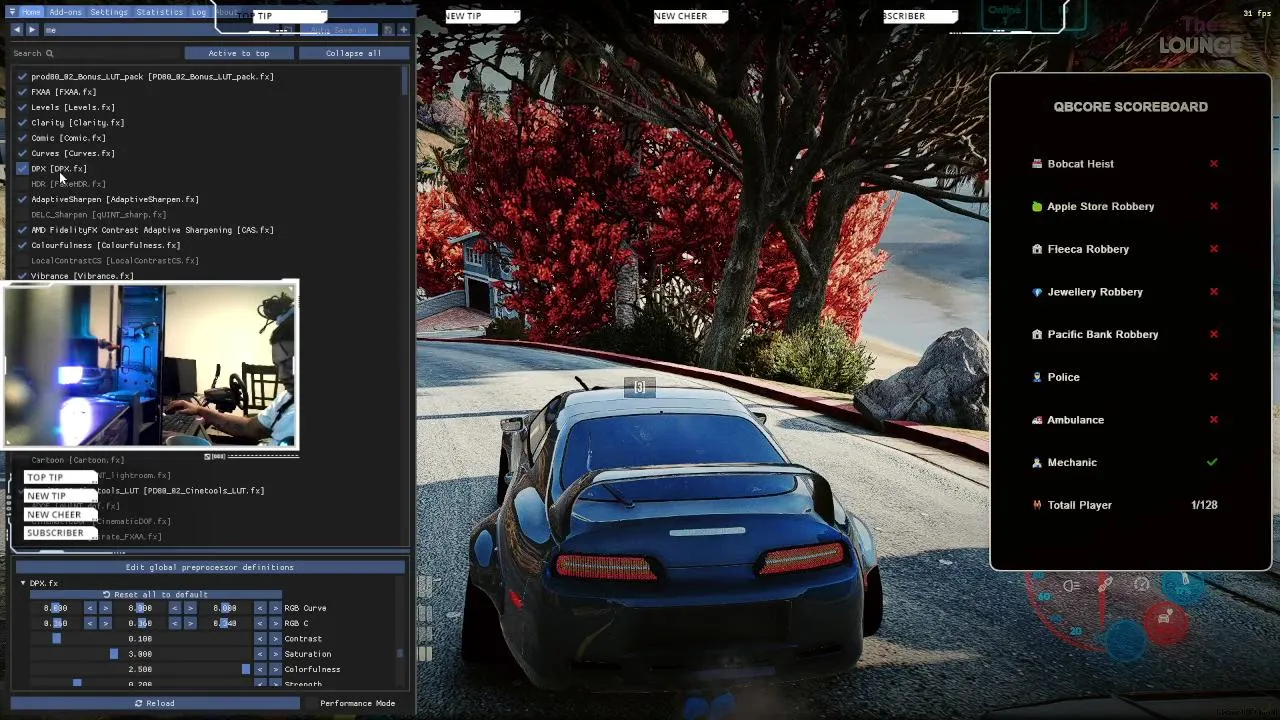Increase the Colorfulness value with right arrow
1280x720 pixels.
[275, 669]
